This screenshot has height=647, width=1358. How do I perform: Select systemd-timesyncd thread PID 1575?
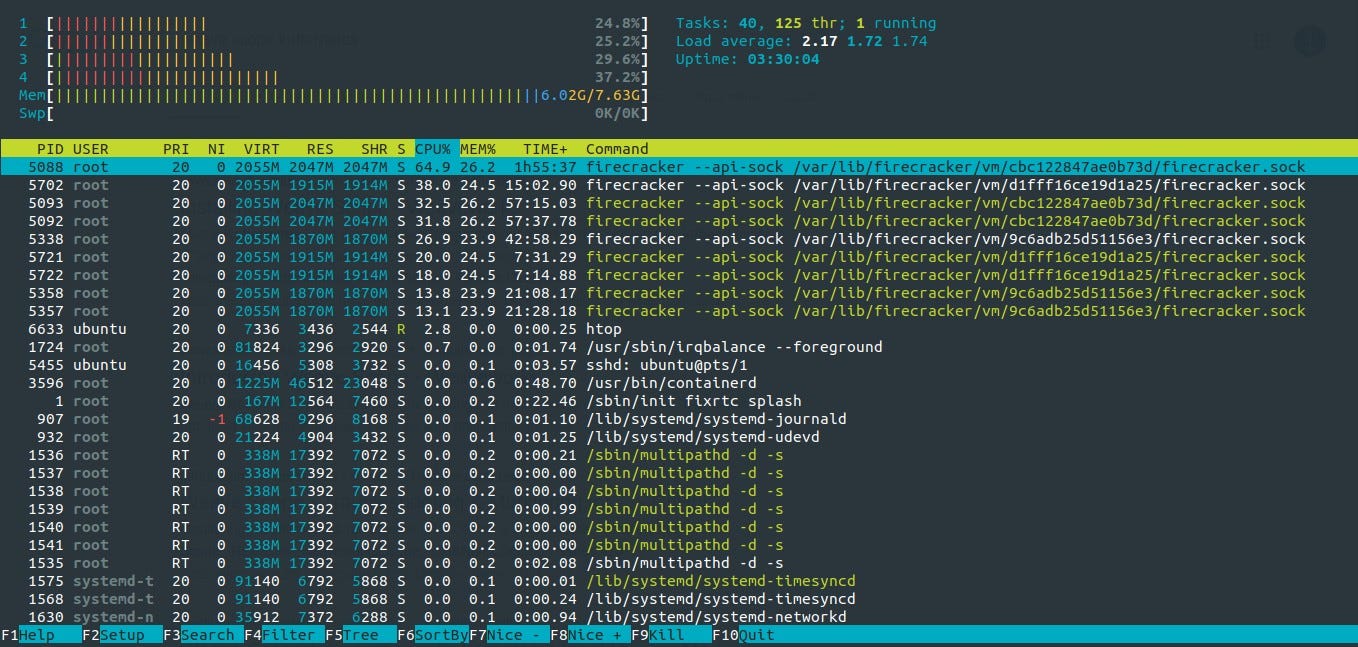coord(679,581)
